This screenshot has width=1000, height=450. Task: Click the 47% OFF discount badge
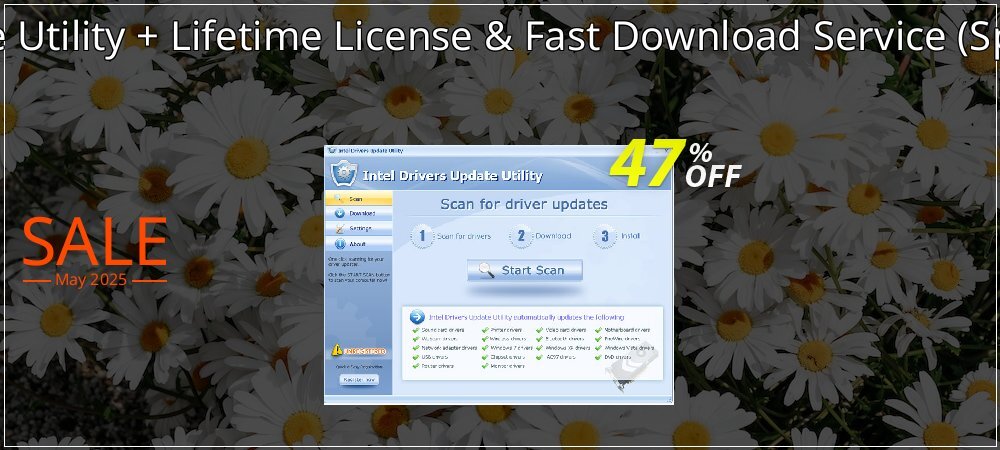point(675,164)
